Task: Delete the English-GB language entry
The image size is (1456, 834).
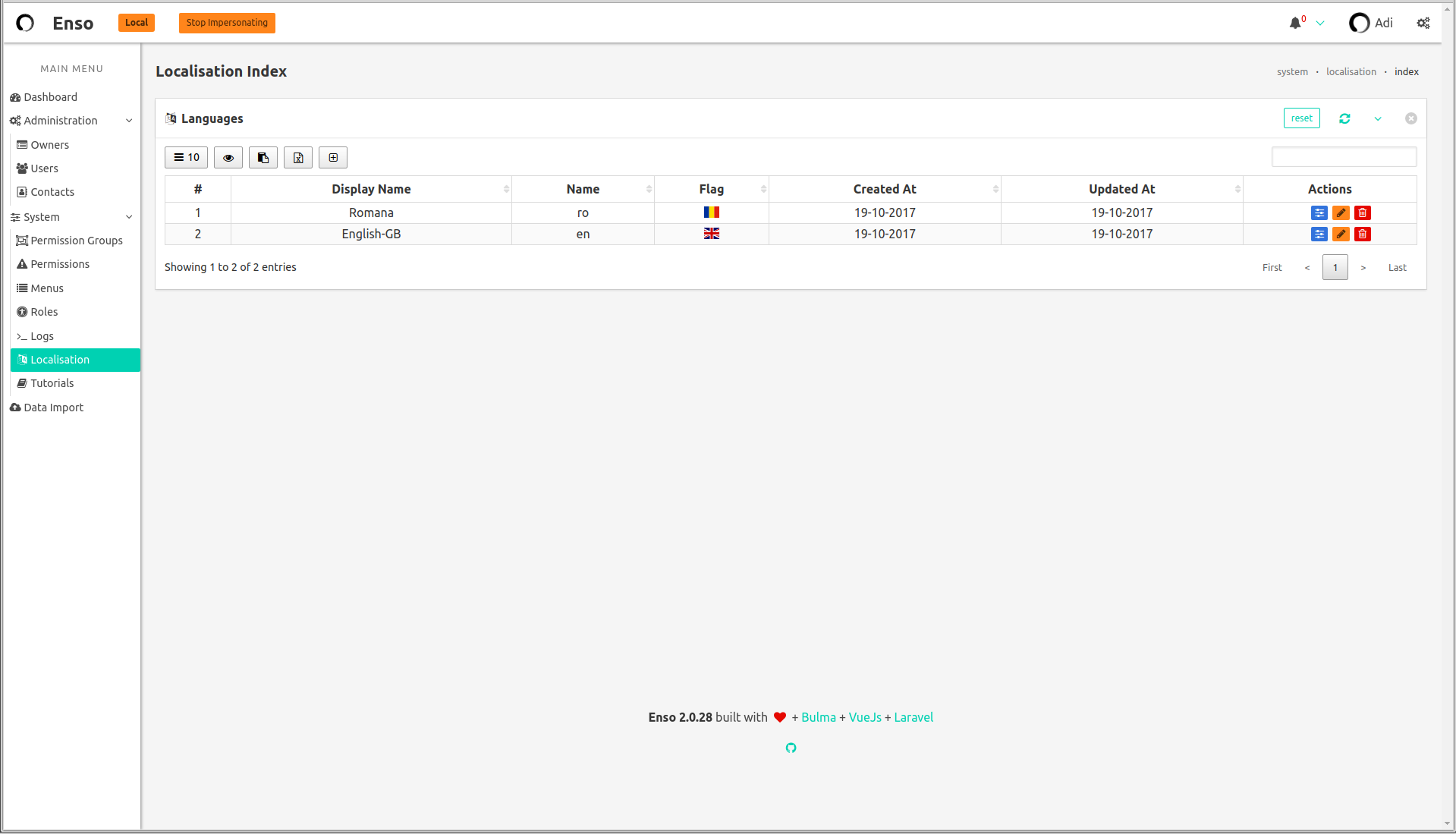Action: click(x=1362, y=234)
